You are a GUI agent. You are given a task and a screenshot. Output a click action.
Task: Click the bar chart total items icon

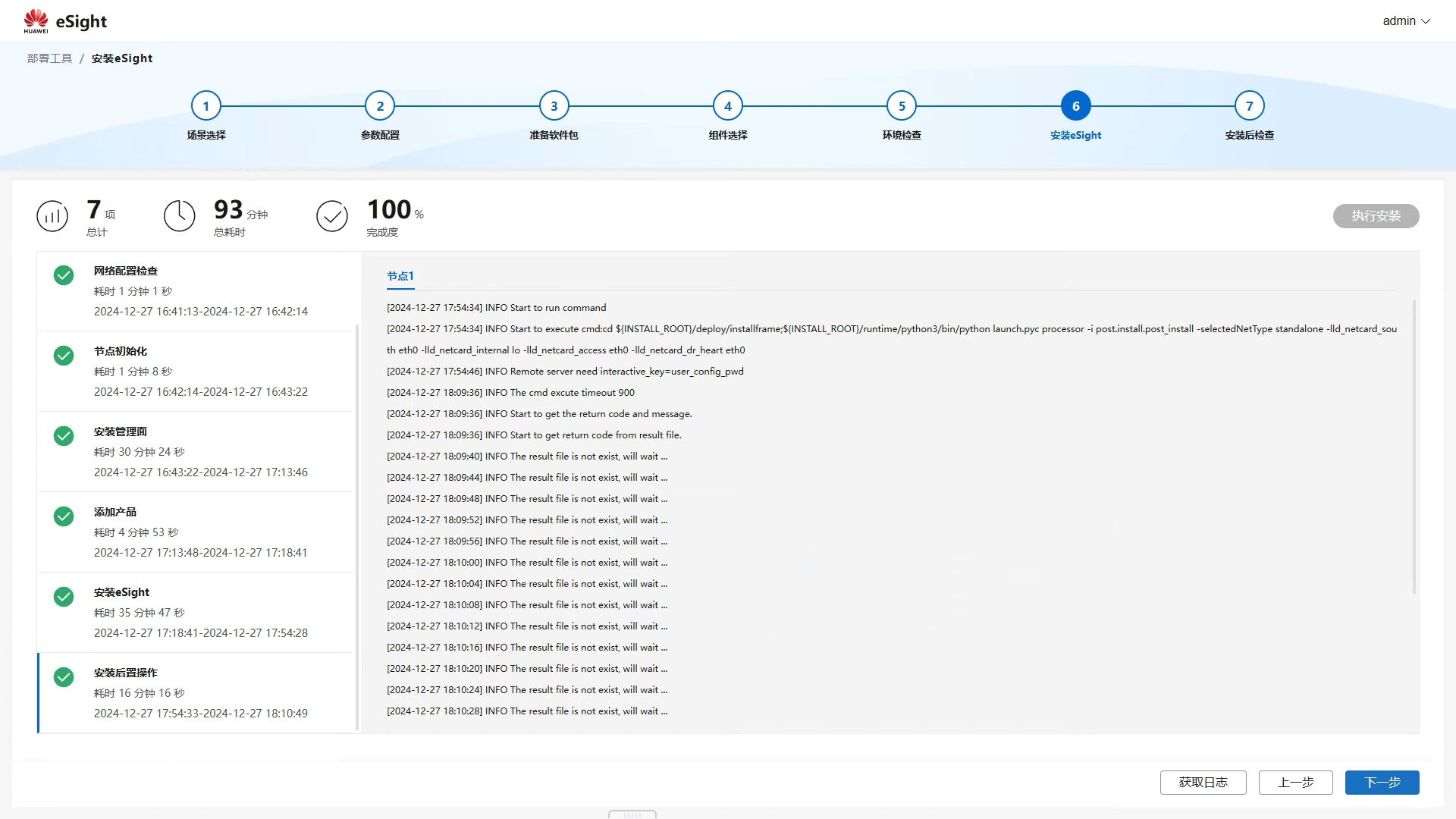pyautogui.click(x=52, y=216)
